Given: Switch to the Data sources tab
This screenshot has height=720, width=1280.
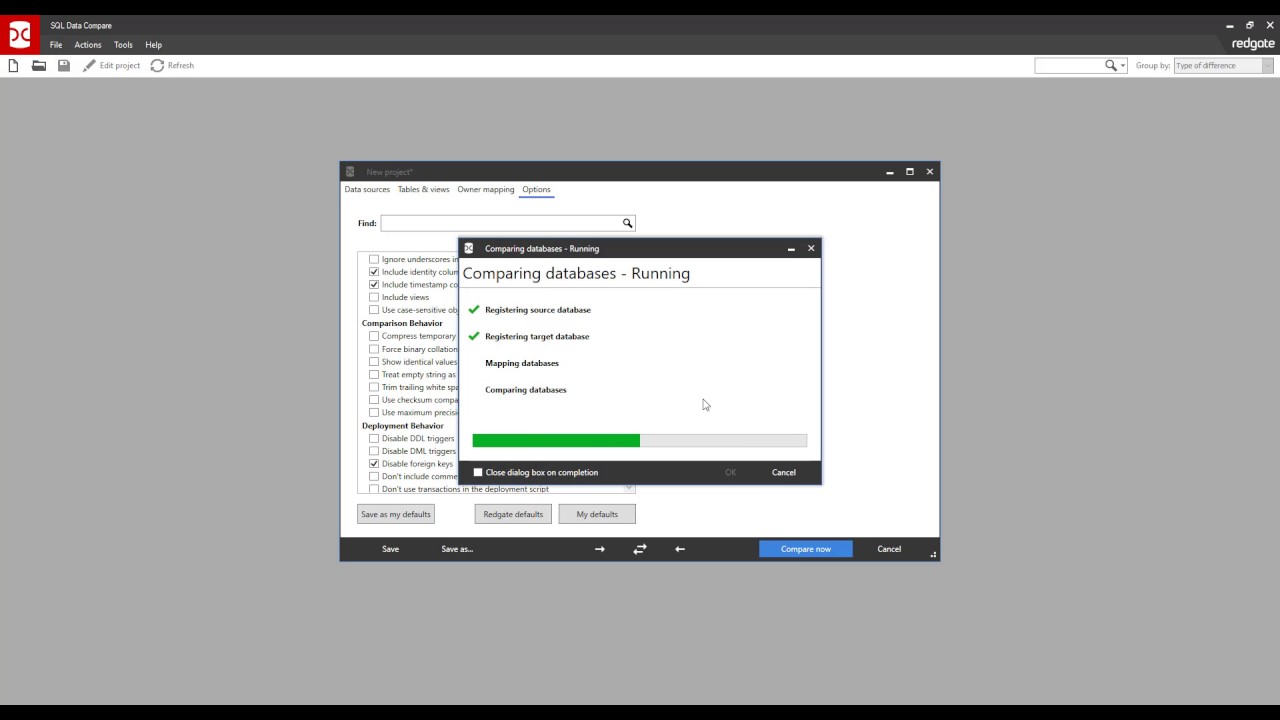Looking at the screenshot, I should 367,190.
